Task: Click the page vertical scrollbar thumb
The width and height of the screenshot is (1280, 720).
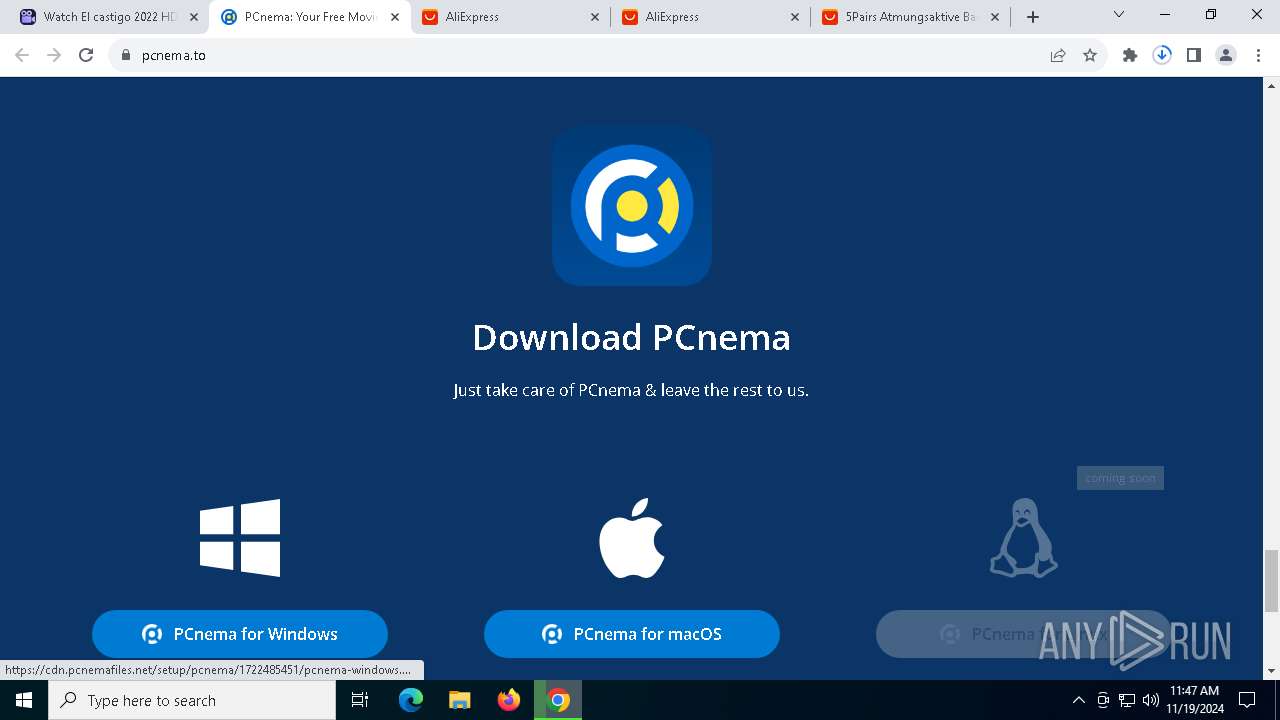Action: (x=1272, y=580)
